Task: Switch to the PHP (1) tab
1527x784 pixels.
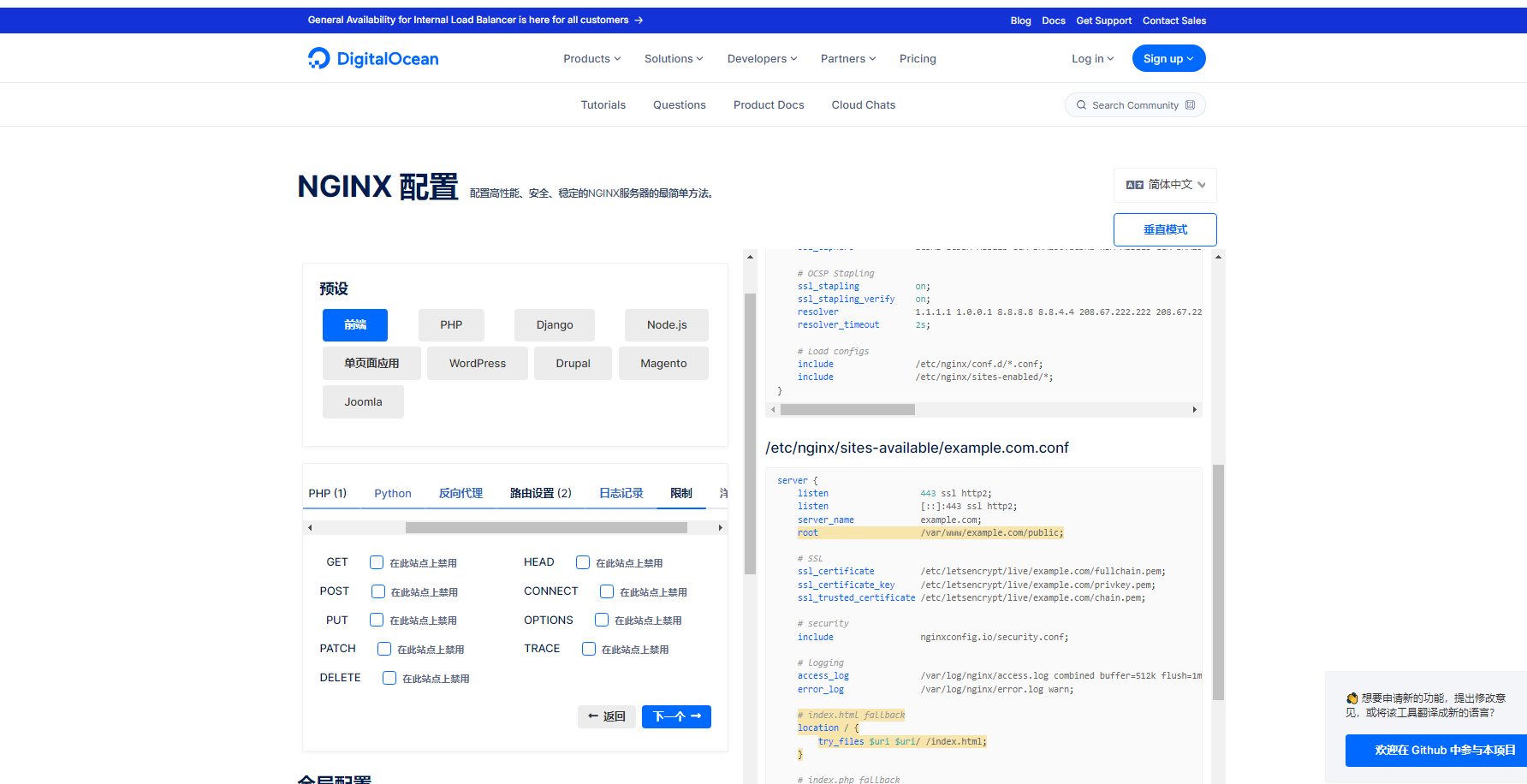Action: click(x=328, y=493)
